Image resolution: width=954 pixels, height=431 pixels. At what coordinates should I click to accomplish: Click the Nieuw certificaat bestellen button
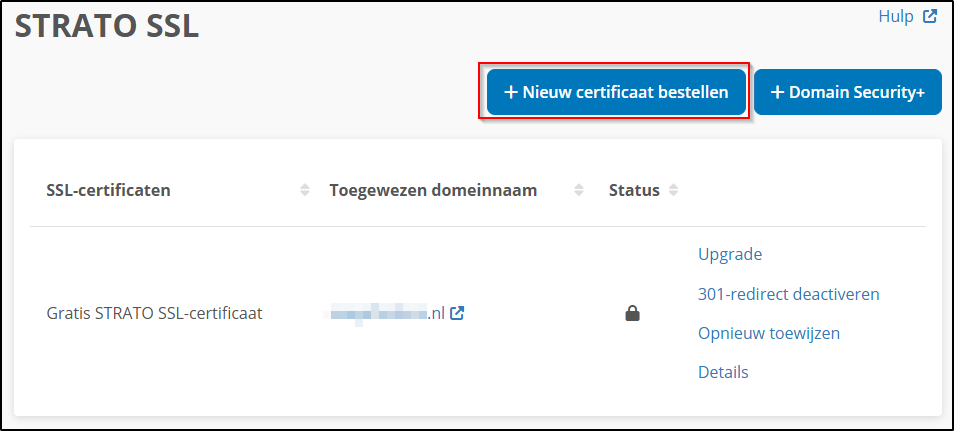616,92
